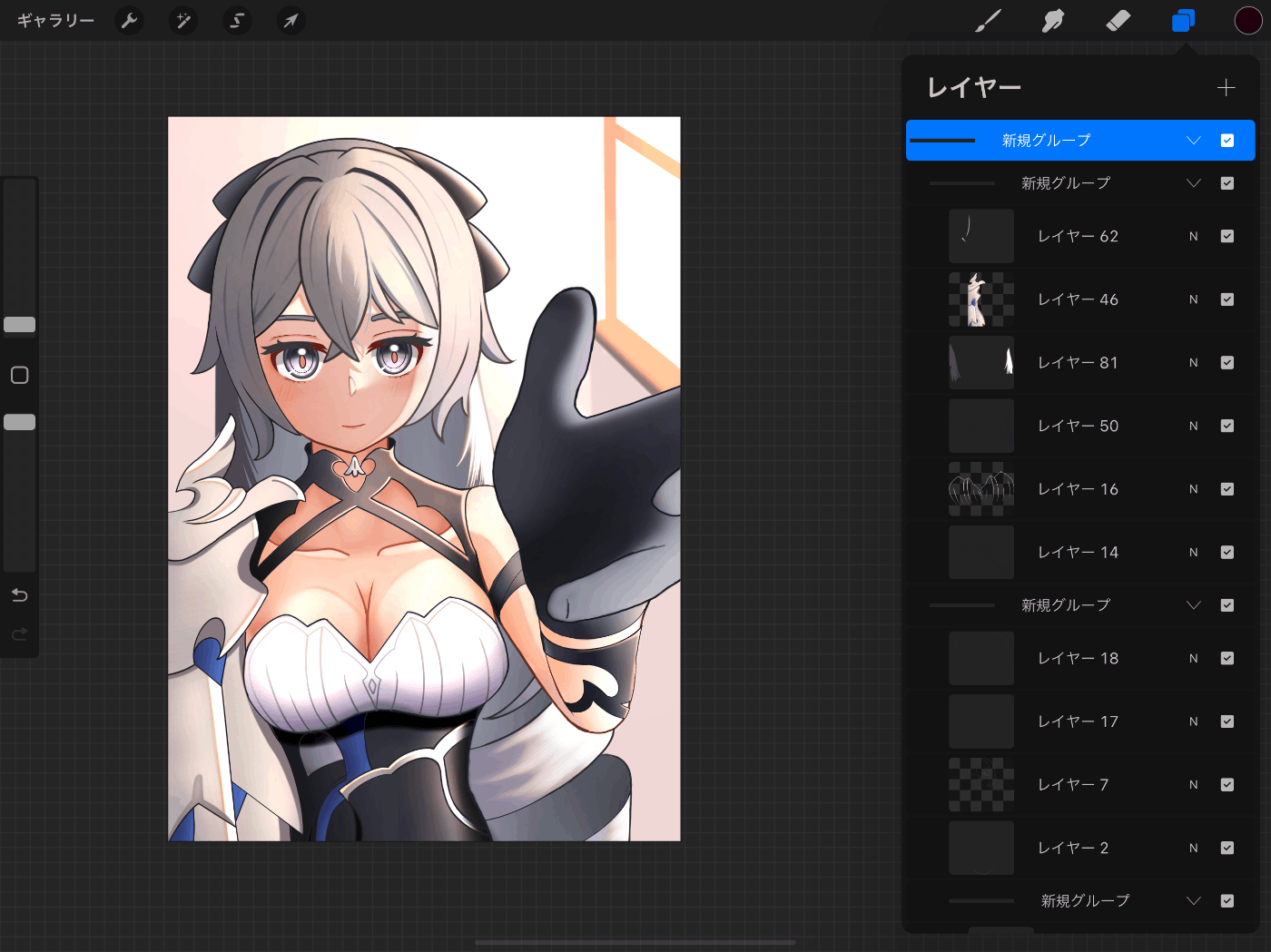Tap the レイヤー 62 thumbnail
Image resolution: width=1271 pixels, height=952 pixels.
981,236
